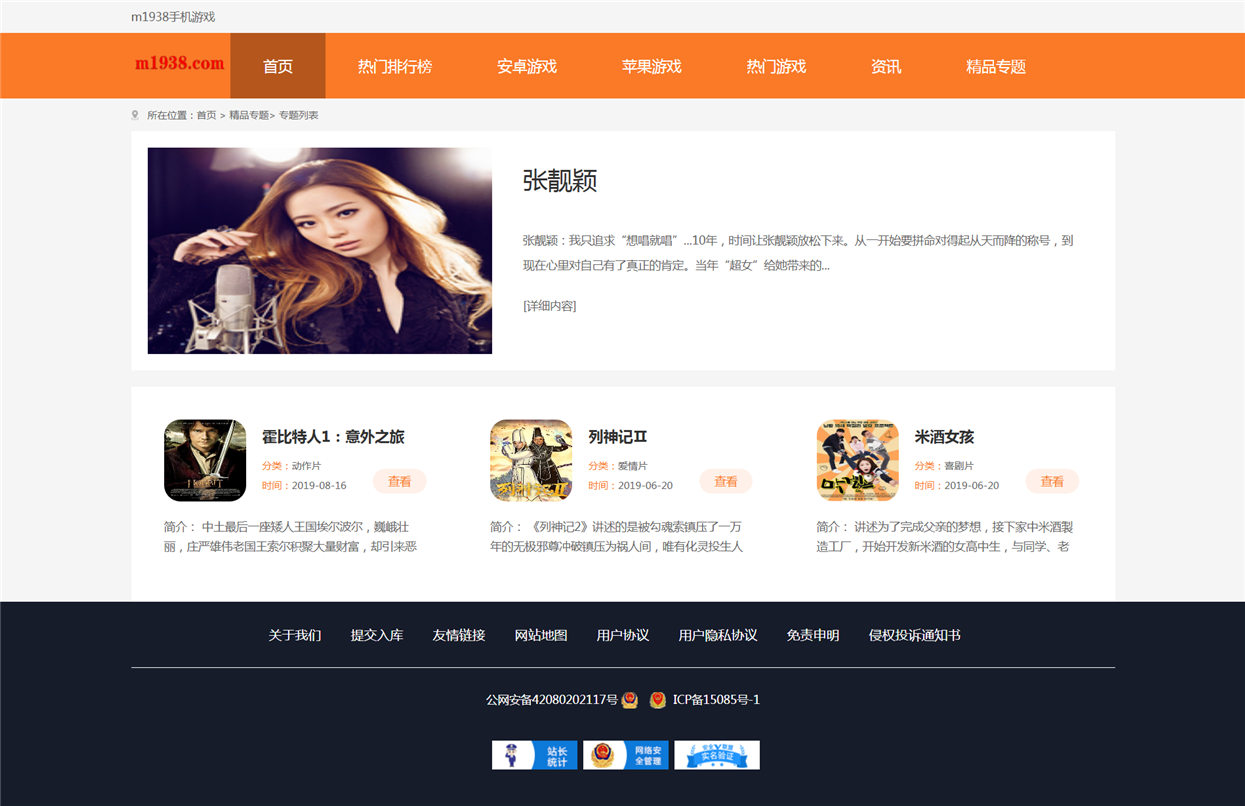
Task: Open the 霍比特人1 movie poster thumbnail
Action: [x=205, y=460]
